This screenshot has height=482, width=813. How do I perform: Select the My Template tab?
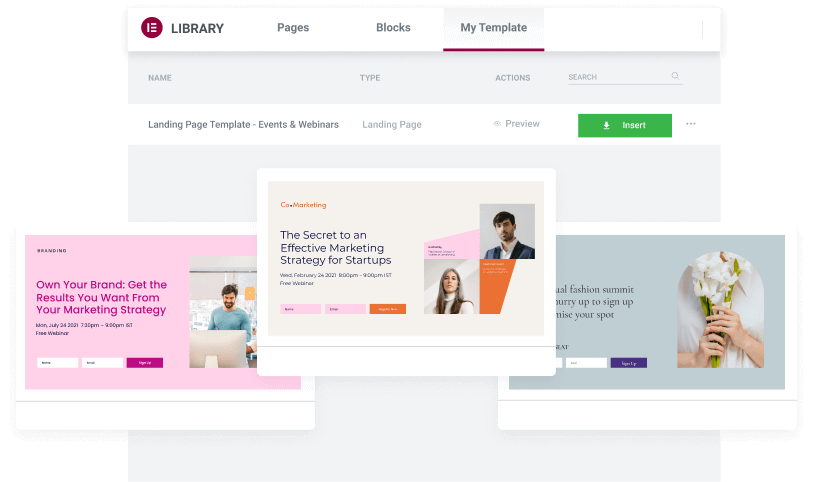point(493,28)
